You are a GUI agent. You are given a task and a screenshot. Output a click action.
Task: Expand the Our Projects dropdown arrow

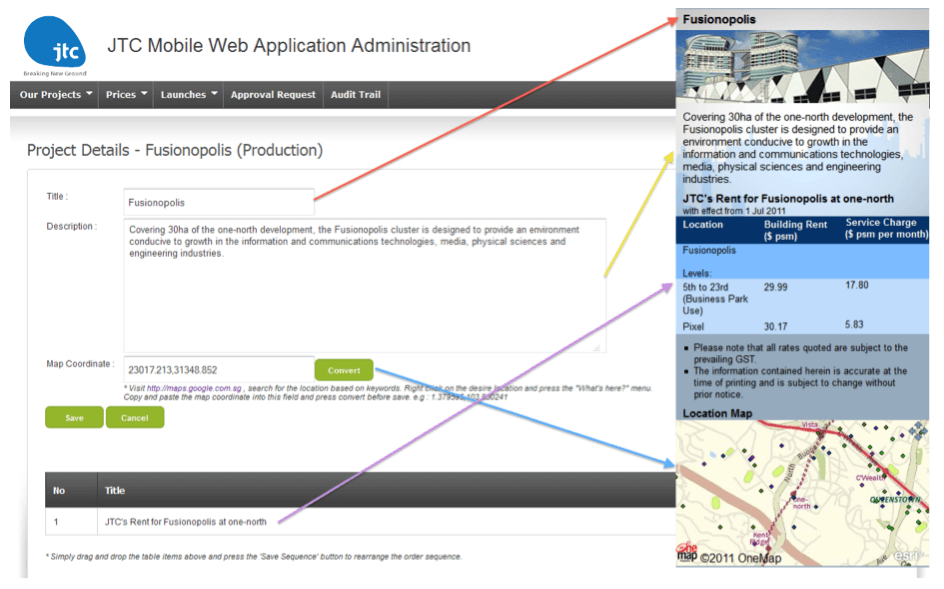point(89,93)
